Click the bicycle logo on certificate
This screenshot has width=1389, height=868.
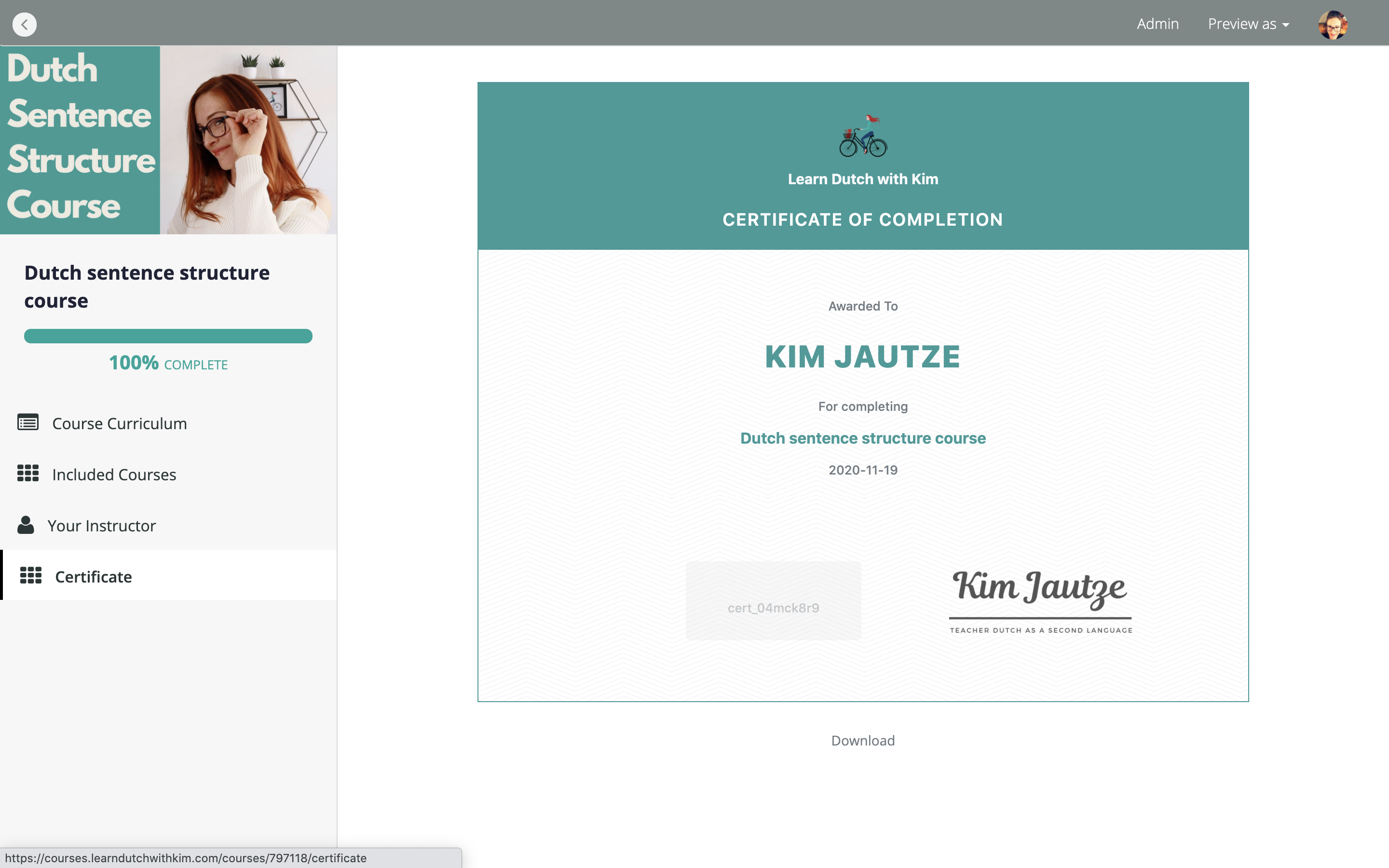point(863,136)
